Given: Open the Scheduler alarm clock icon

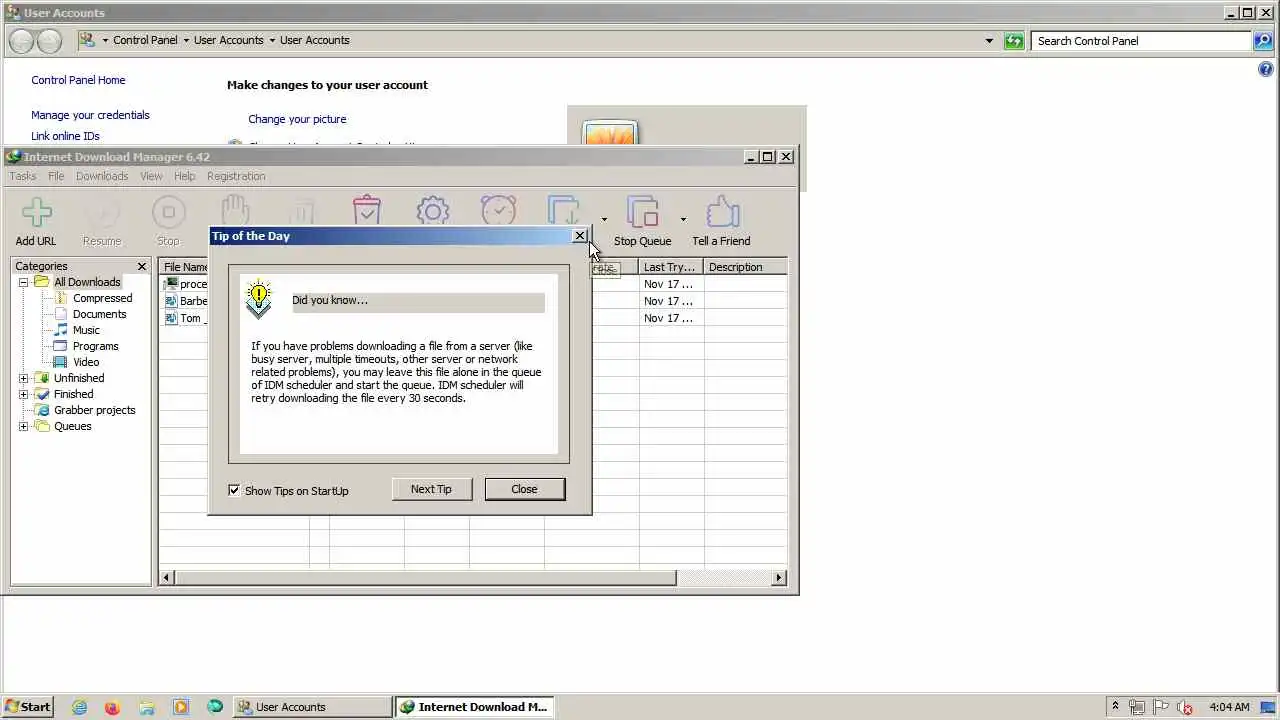Looking at the screenshot, I should (x=498, y=210).
